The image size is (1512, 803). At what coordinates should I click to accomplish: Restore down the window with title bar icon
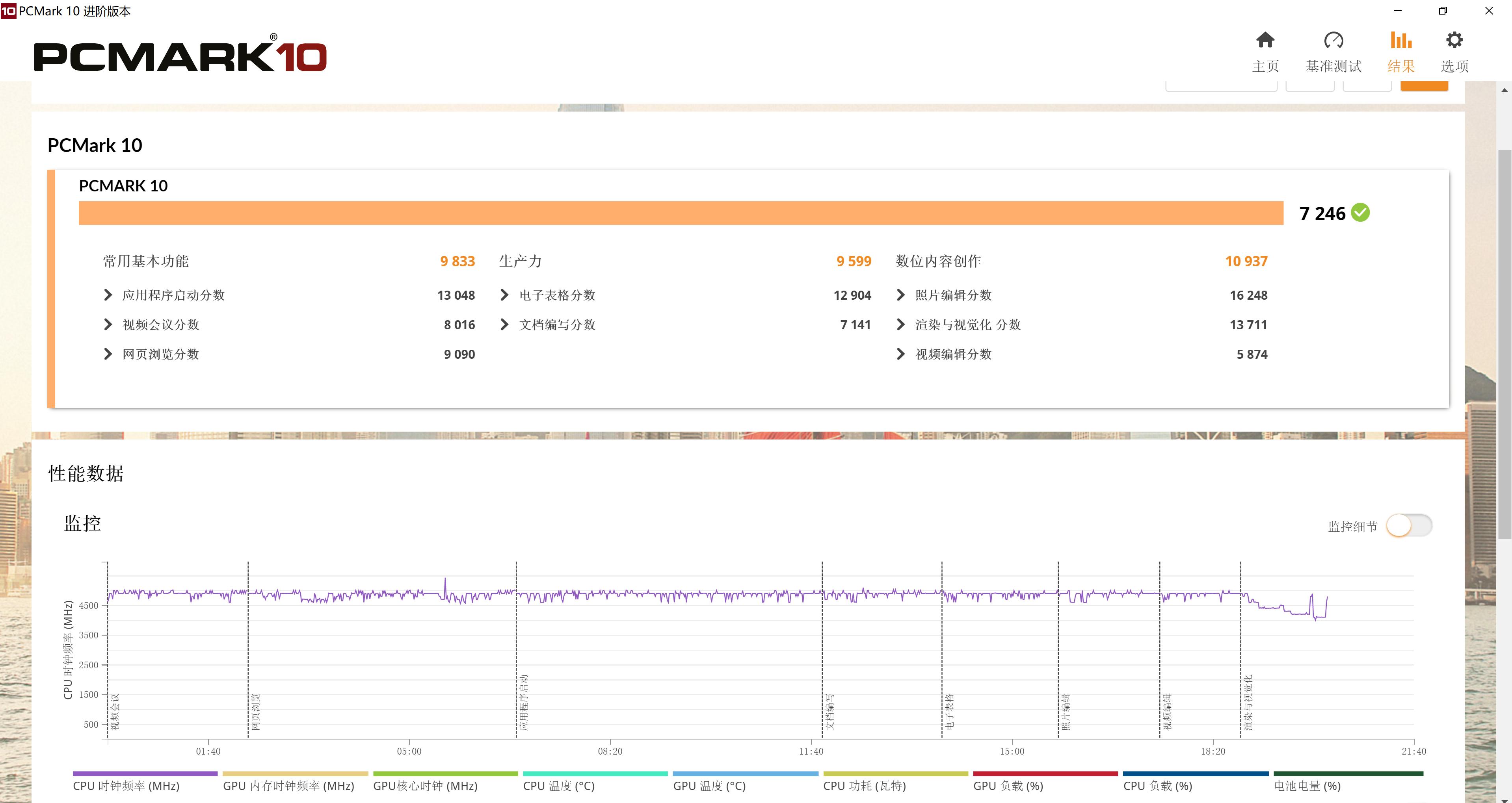pos(1443,11)
